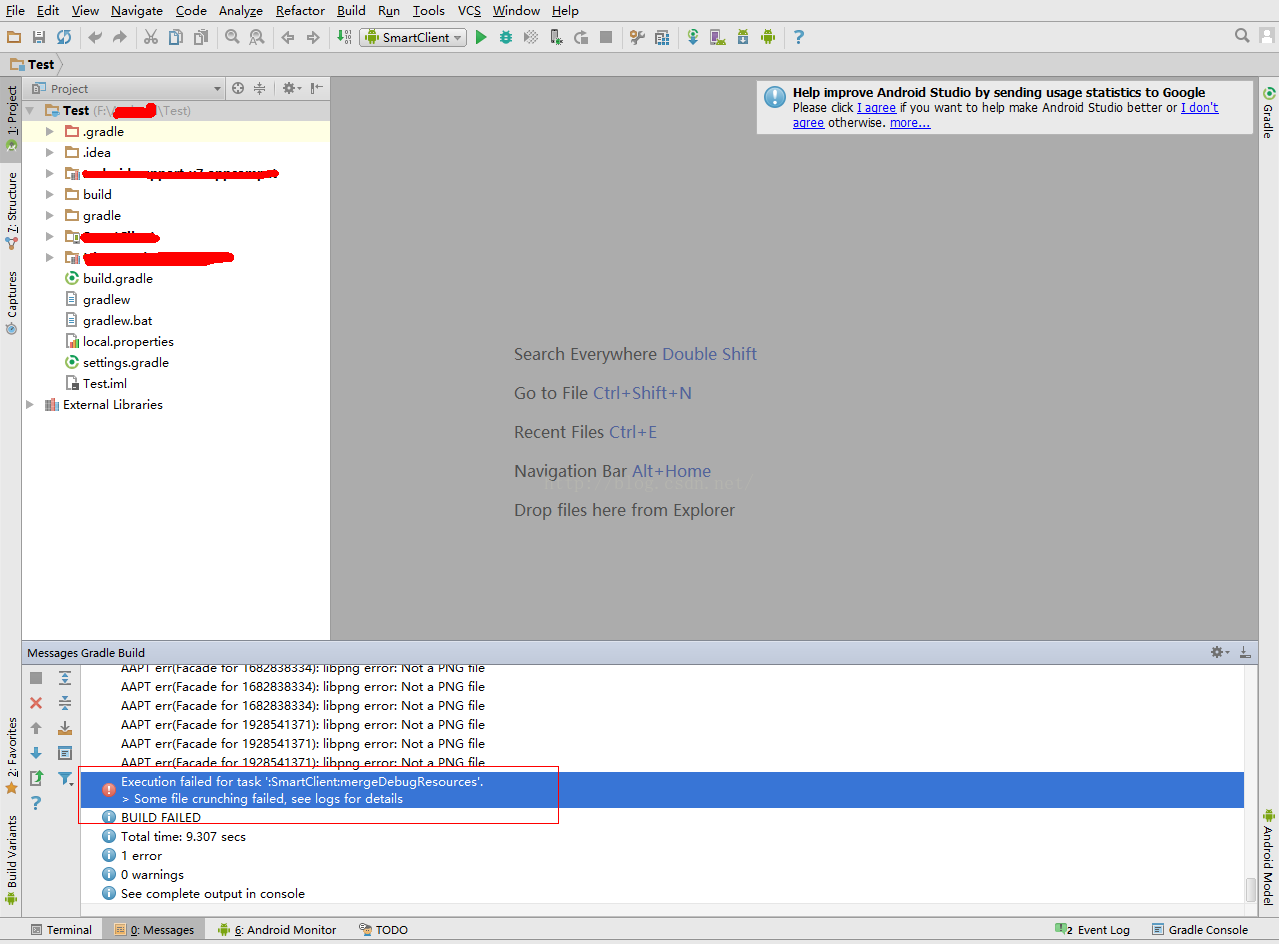Expand External Libraries node
Image resolution: width=1279 pixels, height=944 pixels.
29,405
